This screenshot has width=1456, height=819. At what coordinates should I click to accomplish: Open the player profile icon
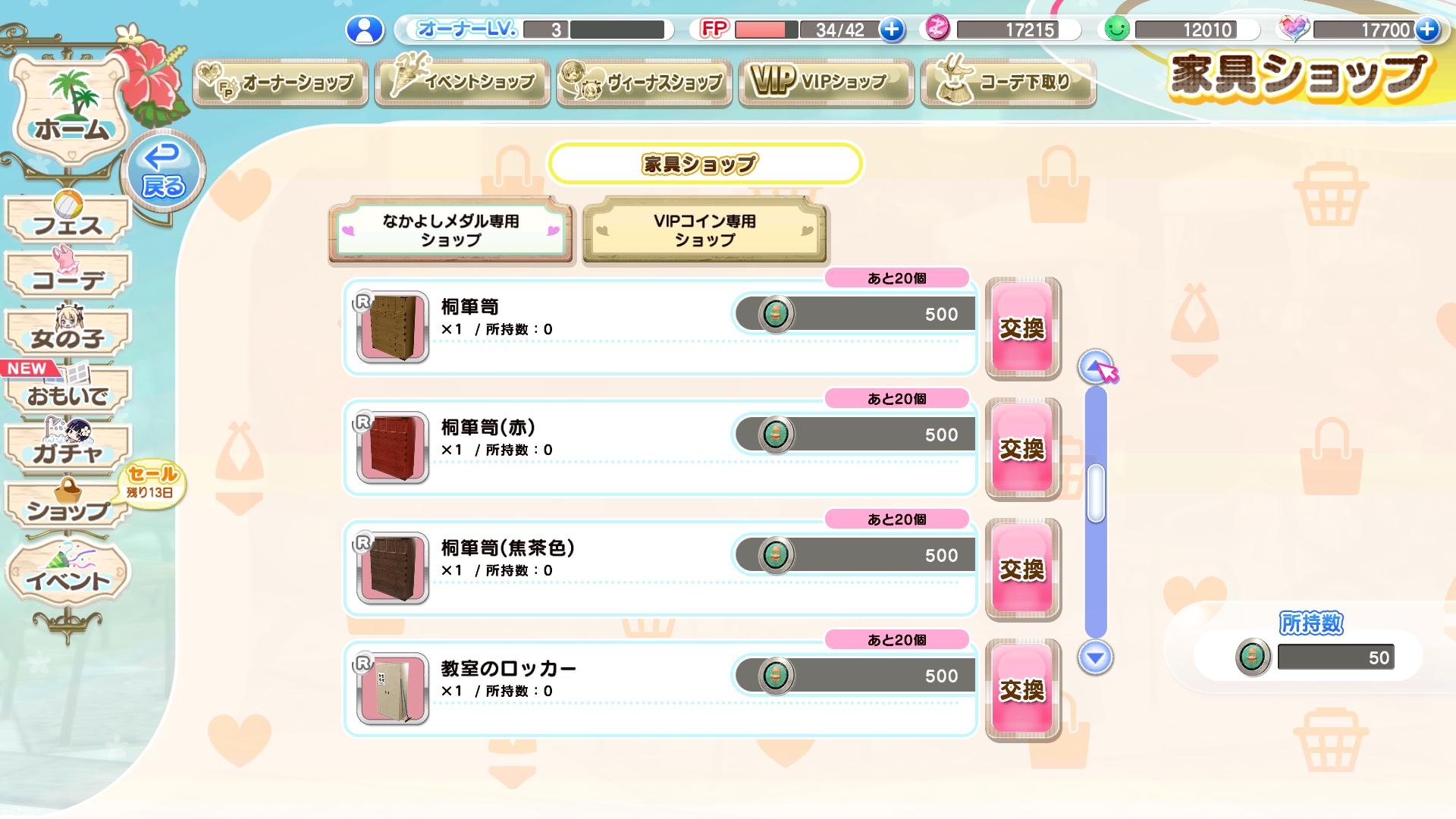coord(365,30)
